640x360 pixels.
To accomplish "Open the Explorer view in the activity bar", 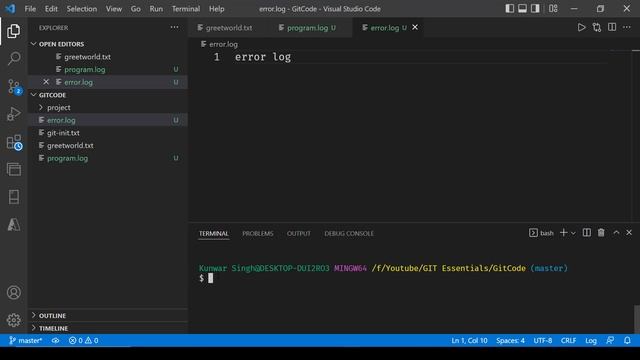I will (x=13, y=31).
